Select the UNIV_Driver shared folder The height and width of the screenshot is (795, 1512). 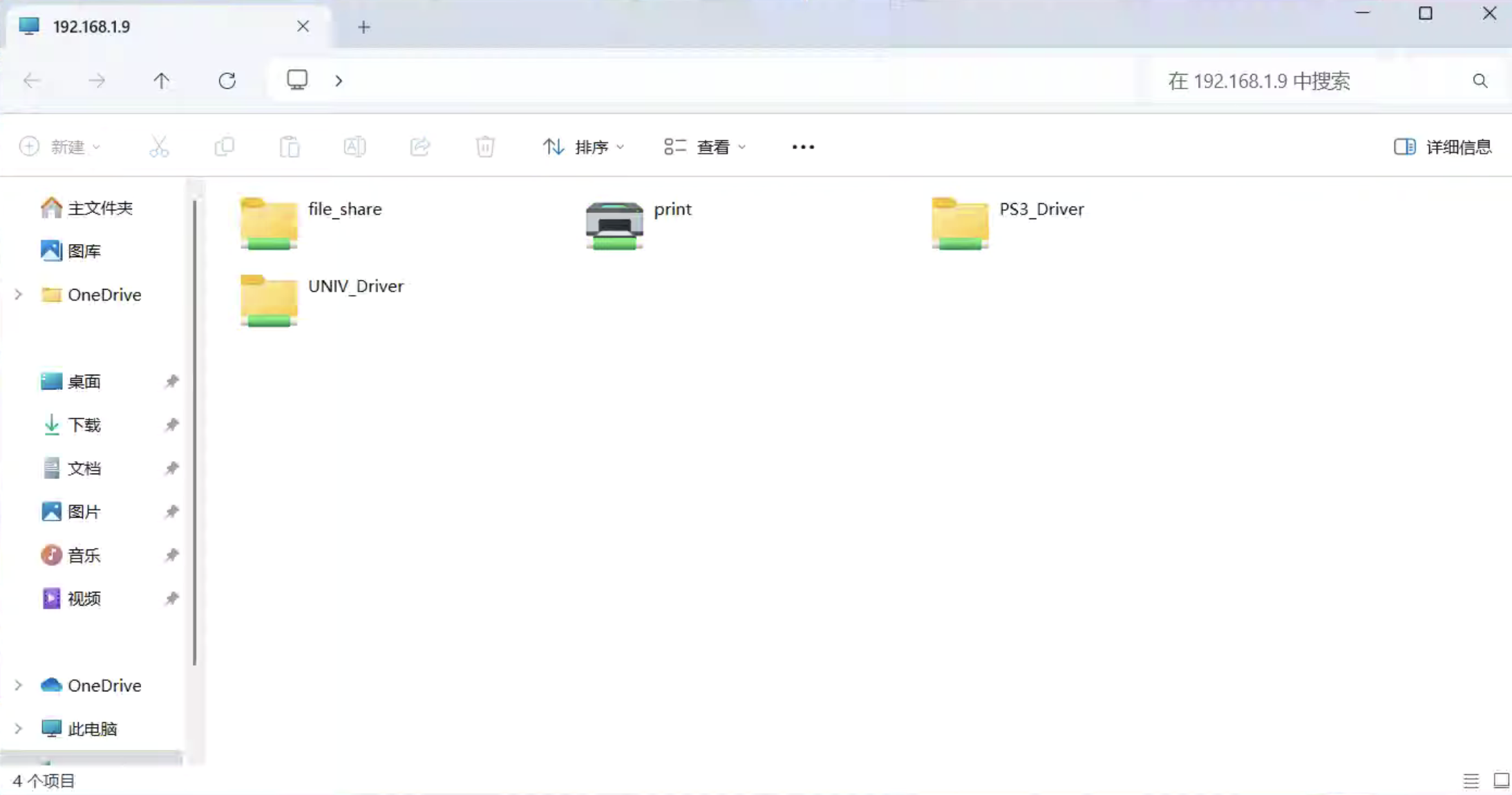click(322, 300)
